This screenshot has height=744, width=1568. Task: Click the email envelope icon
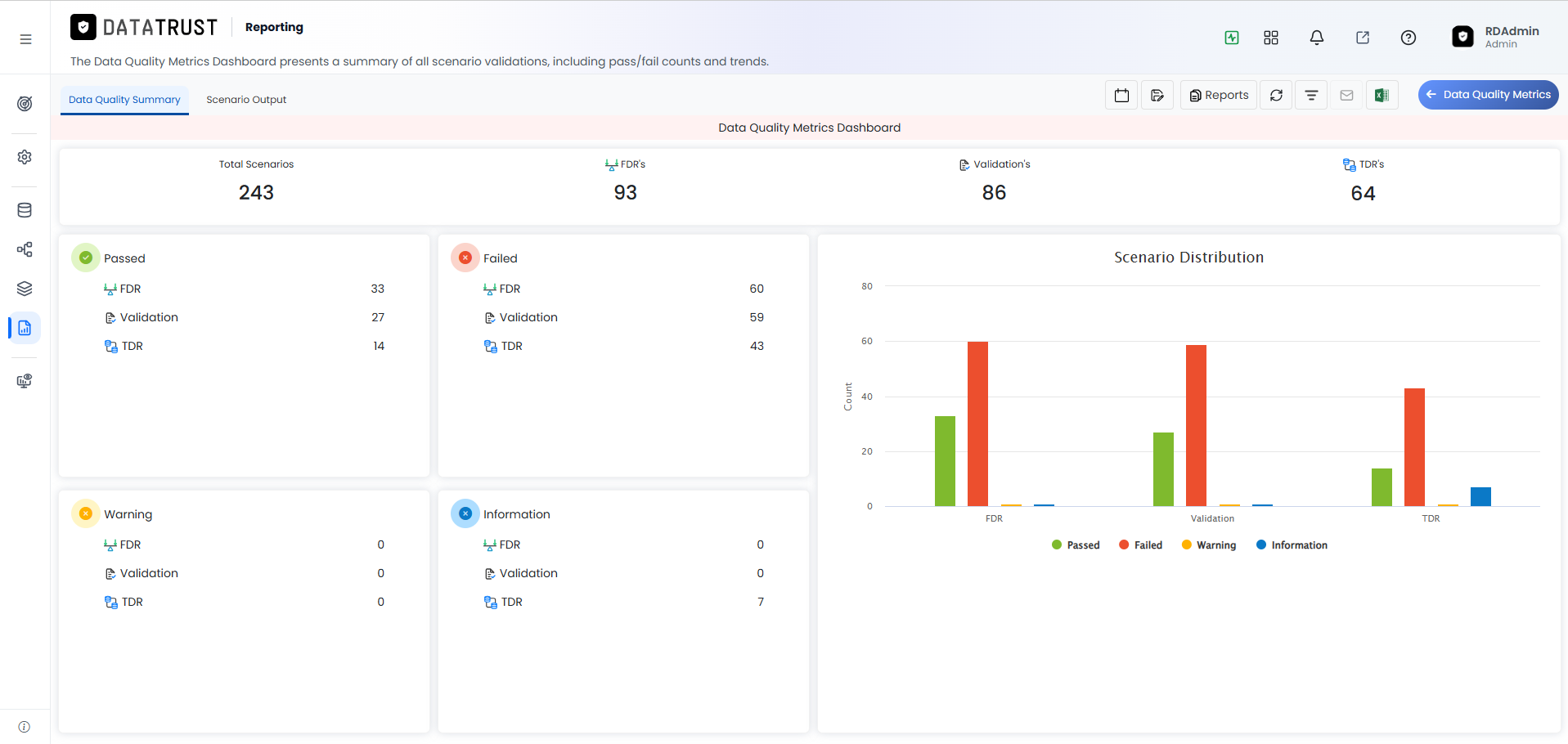[x=1346, y=95]
